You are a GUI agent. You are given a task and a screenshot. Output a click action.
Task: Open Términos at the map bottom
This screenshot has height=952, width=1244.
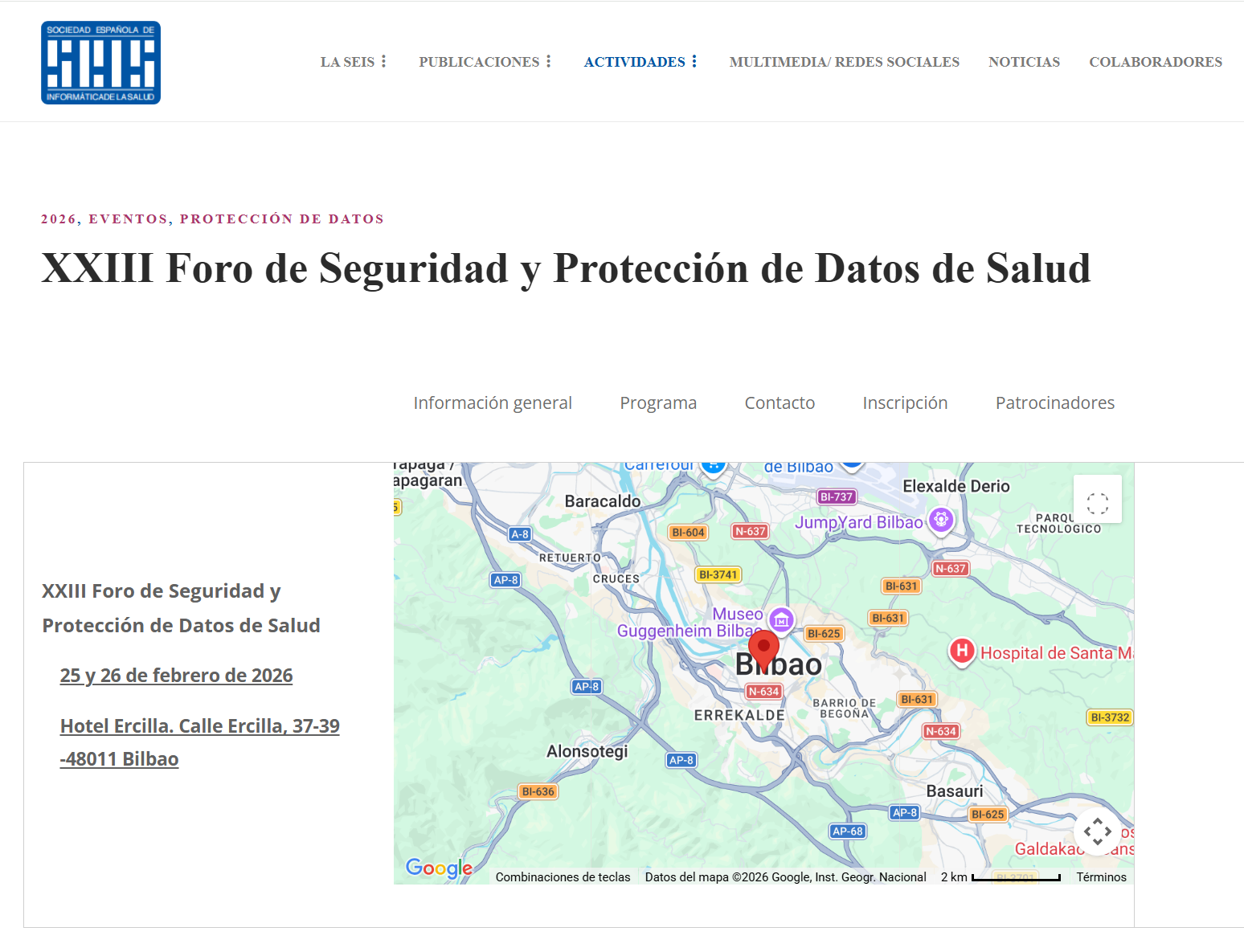(x=1101, y=876)
